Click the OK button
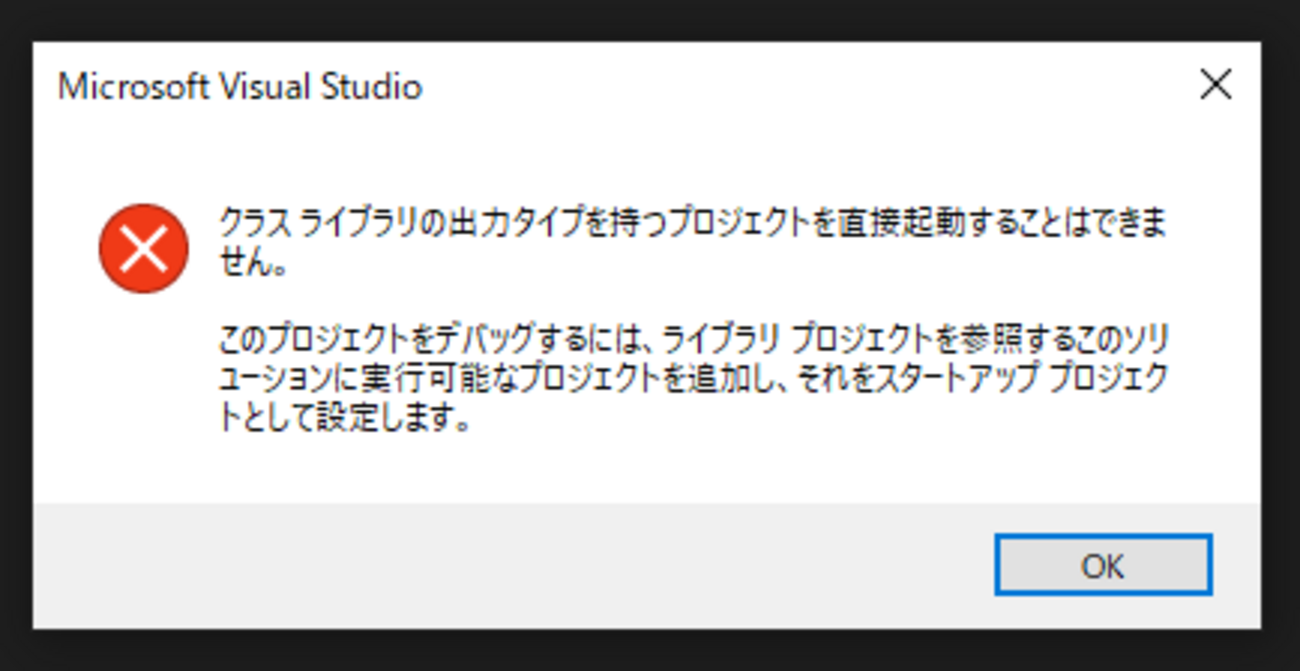This screenshot has width=1300, height=671. tap(1103, 565)
